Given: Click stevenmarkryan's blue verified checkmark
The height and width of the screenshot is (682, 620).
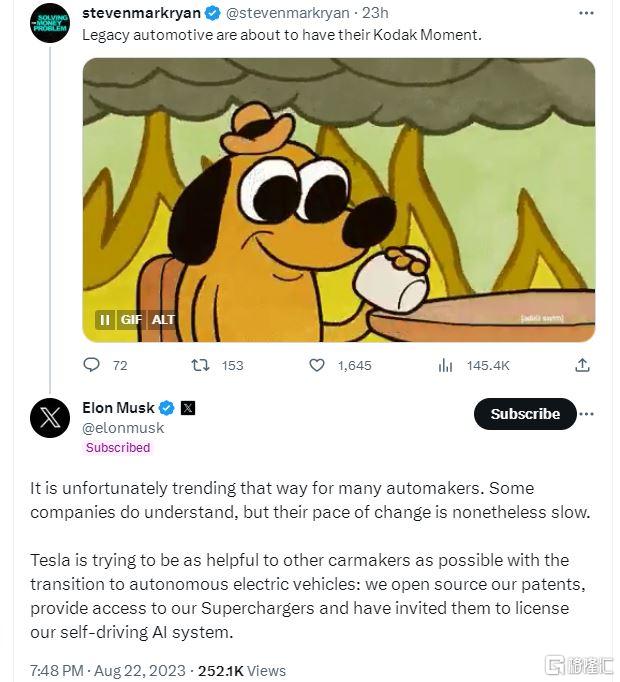Looking at the screenshot, I should [x=213, y=13].
